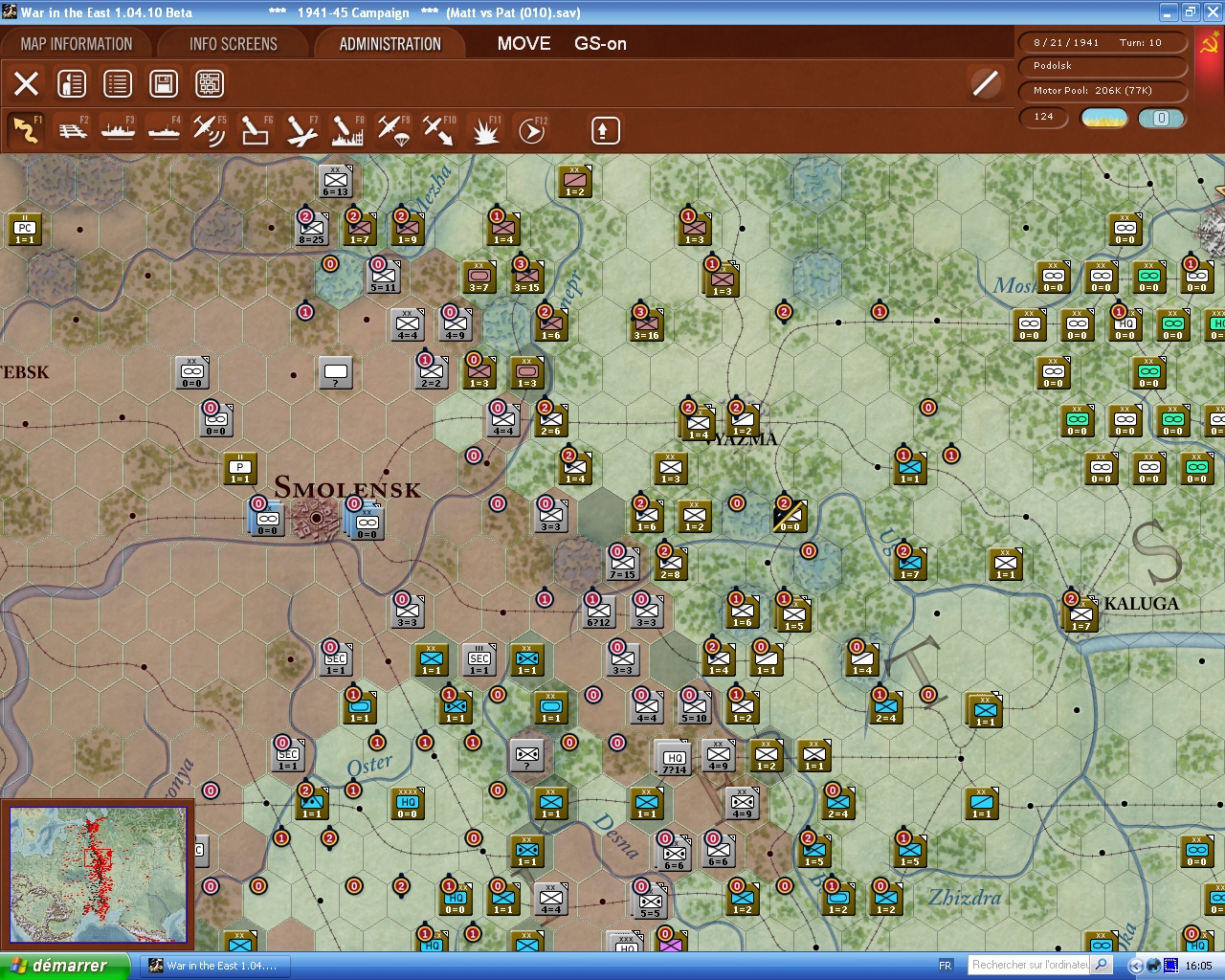Select the 5=10 unit counter

coord(694,707)
